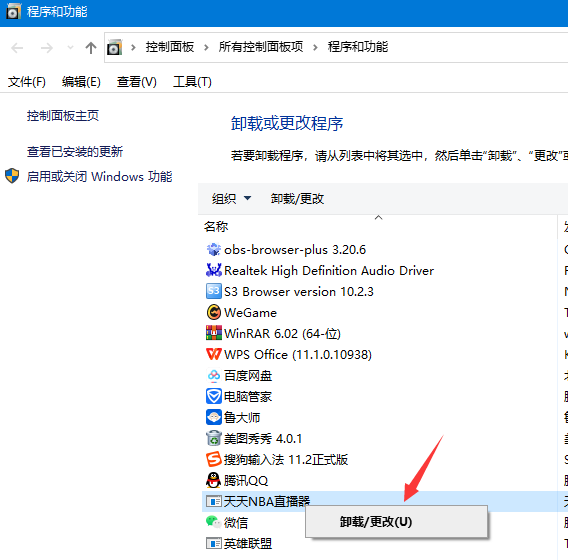Select the WeGame entry
The image size is (568, 560).
(250, 313)
